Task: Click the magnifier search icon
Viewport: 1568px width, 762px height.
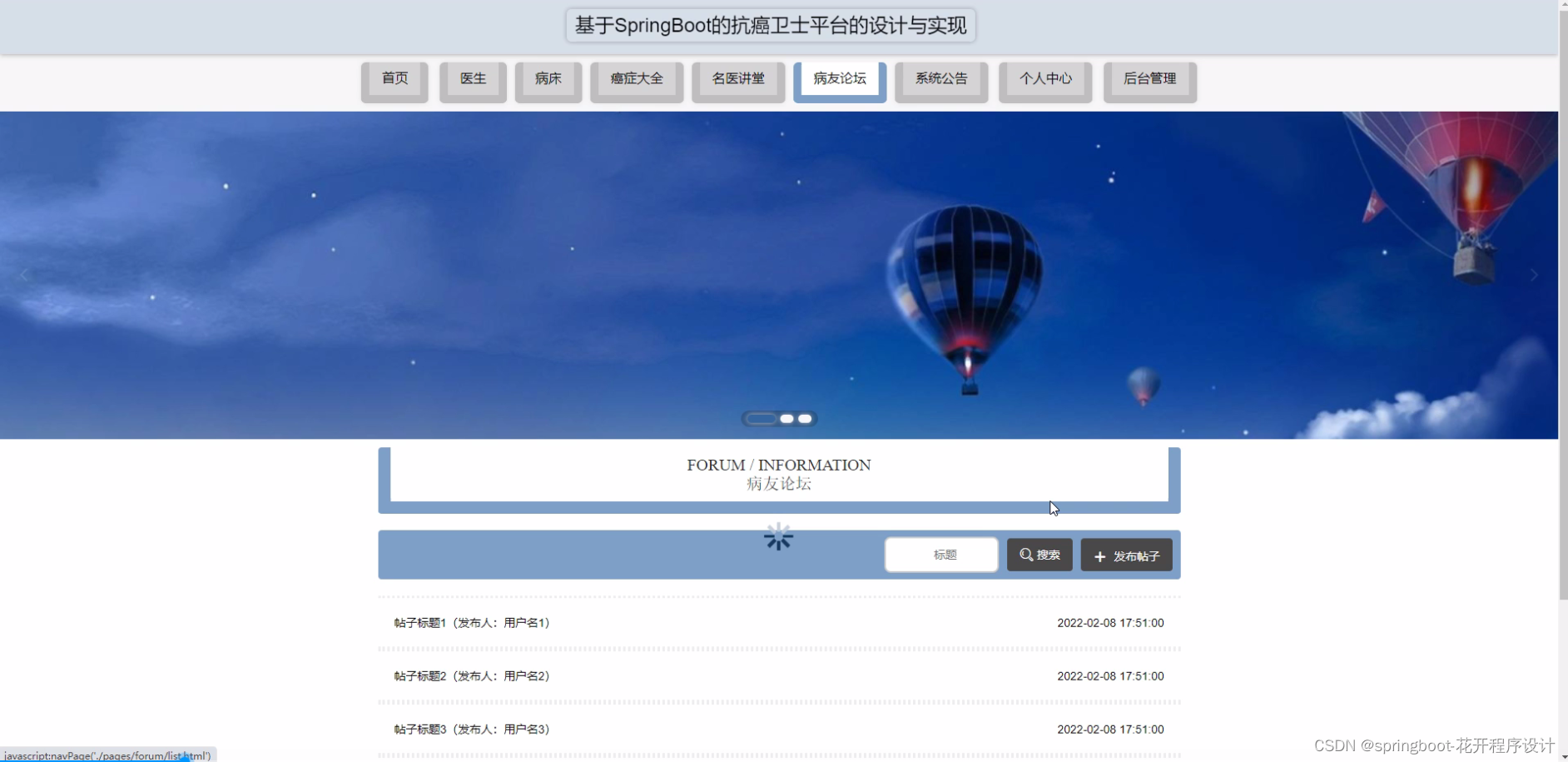Action: 1026,554
